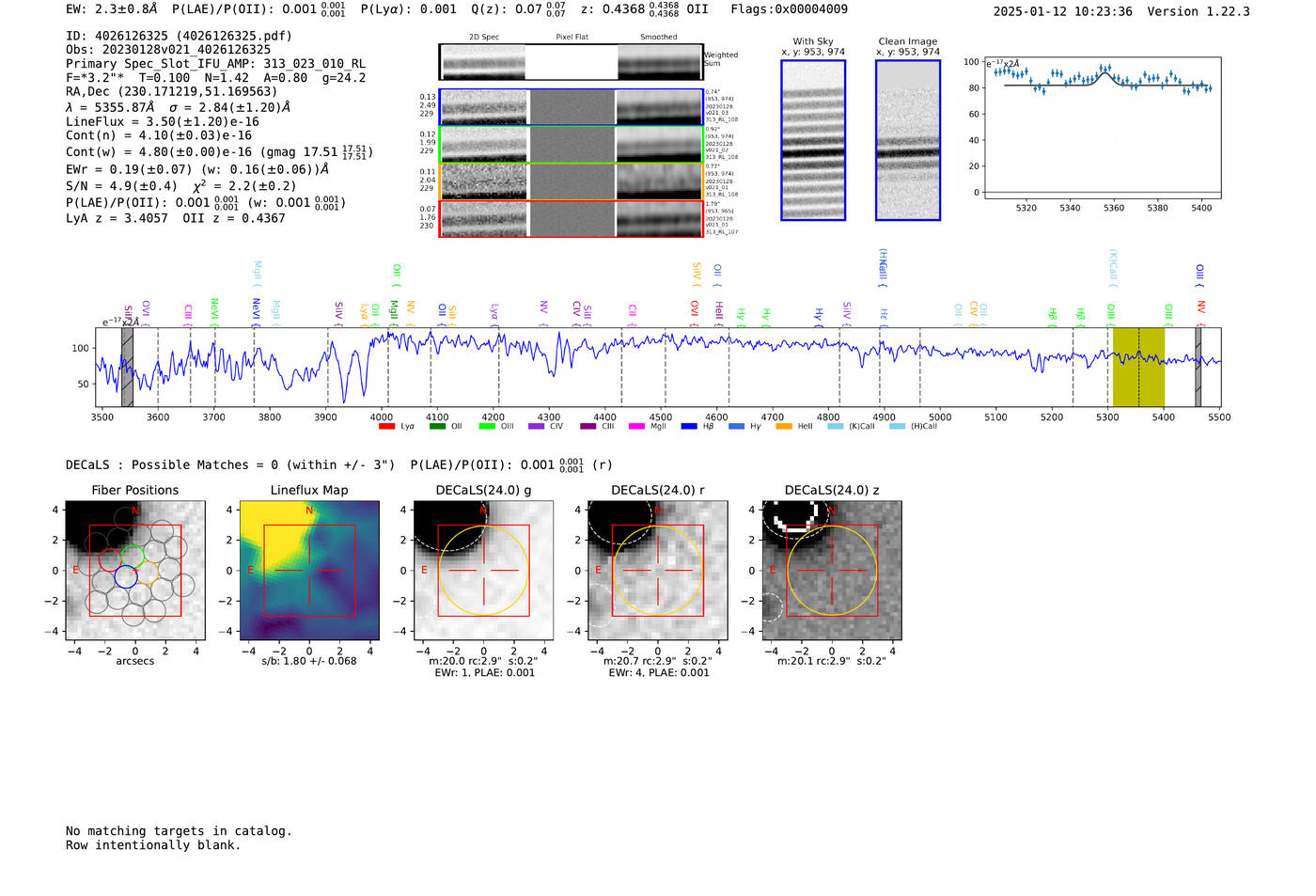1316x896 pixels.
Task: Click the red-bordered 2D fiber spectrum row
Action: (572, 218)
